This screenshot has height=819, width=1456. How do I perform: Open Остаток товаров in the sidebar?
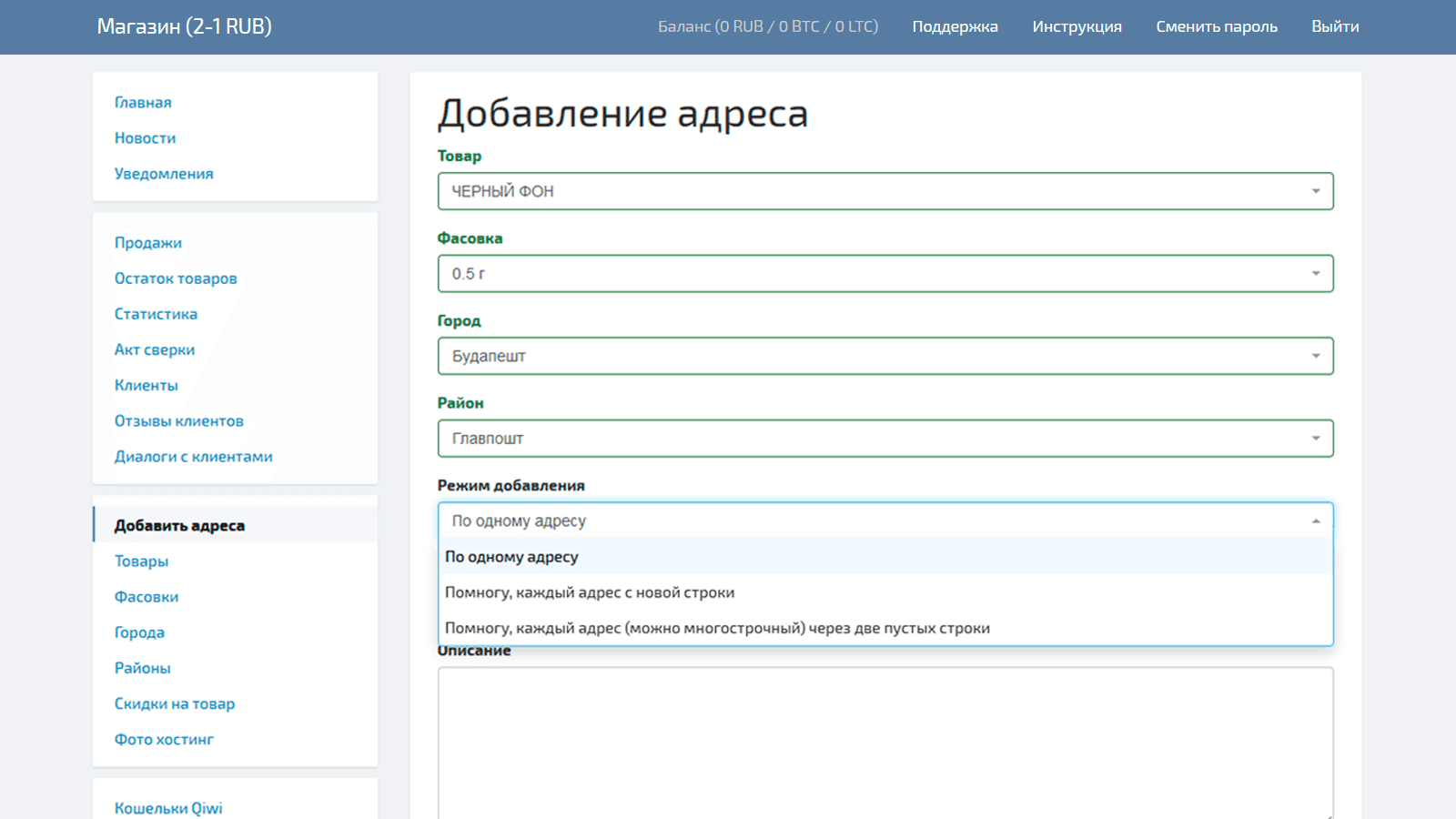(x=176, y=278)
